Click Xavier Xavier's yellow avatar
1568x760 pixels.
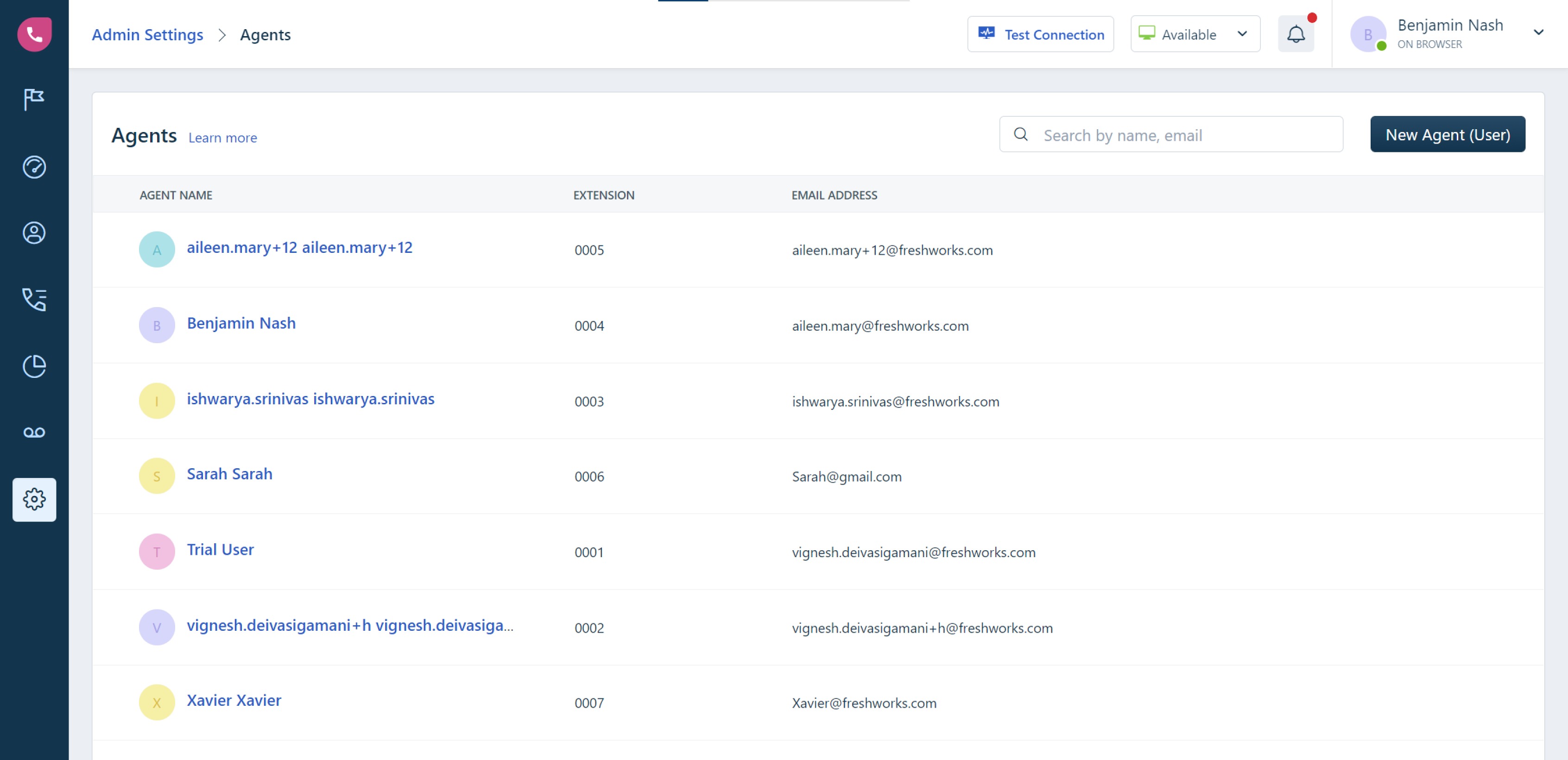pos(157,702)
